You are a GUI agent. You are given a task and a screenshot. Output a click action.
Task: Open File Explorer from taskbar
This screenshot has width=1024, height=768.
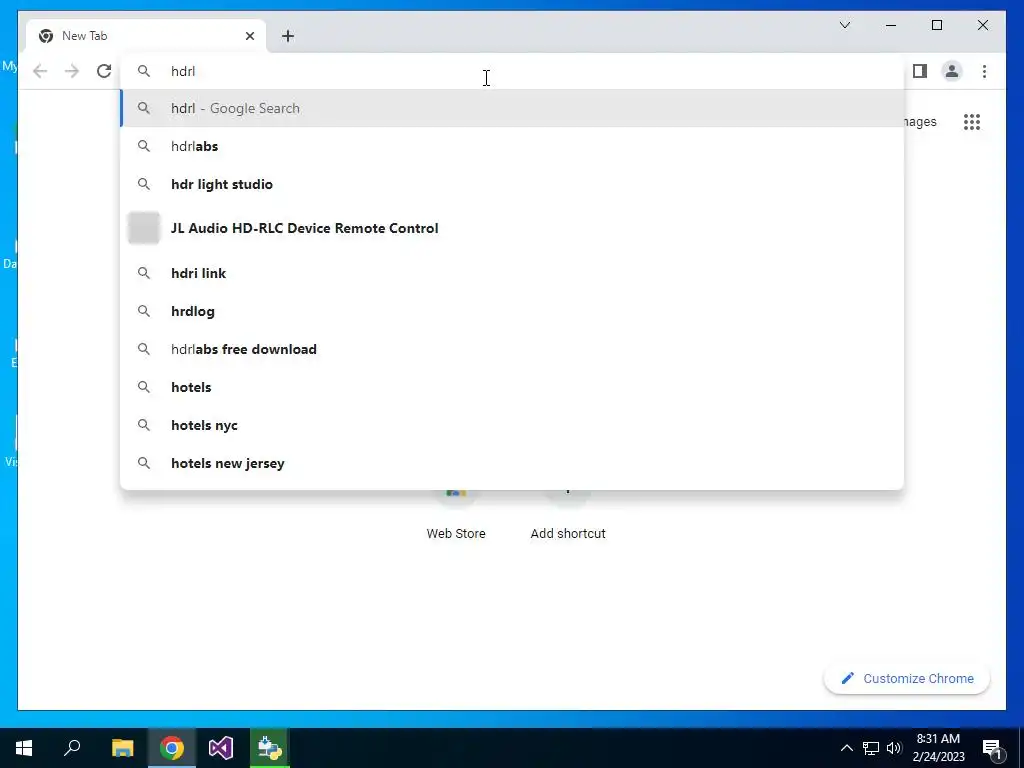pos(122,748)
